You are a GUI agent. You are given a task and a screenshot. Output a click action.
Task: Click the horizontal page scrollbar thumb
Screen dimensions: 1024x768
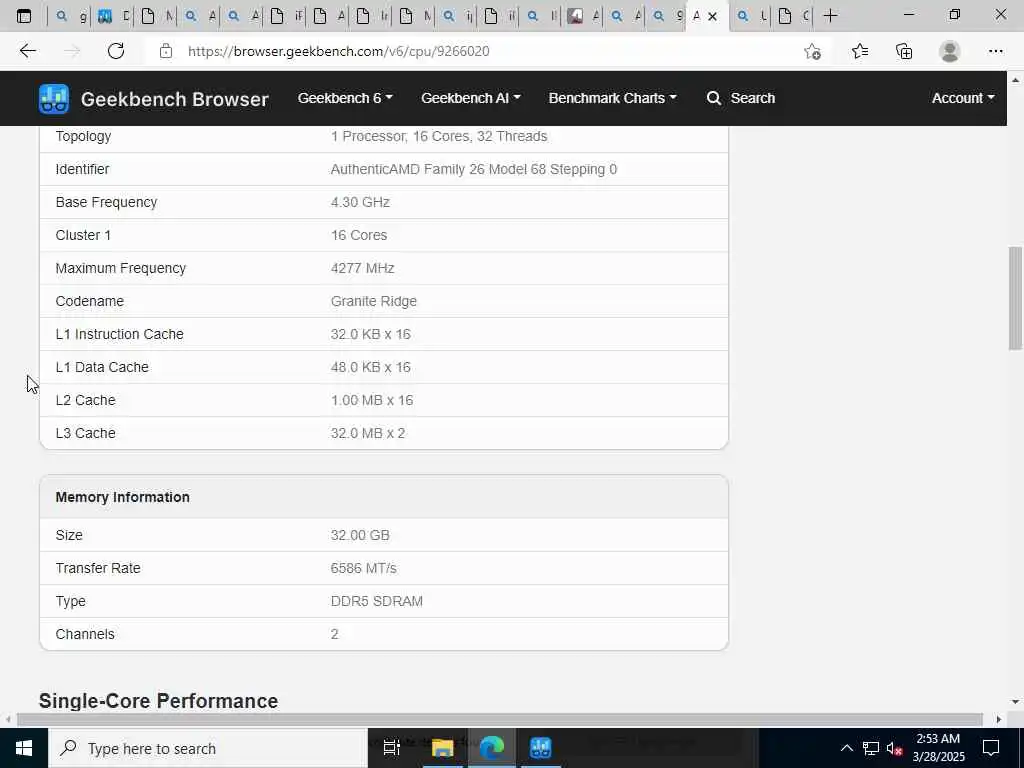point(500,720)
